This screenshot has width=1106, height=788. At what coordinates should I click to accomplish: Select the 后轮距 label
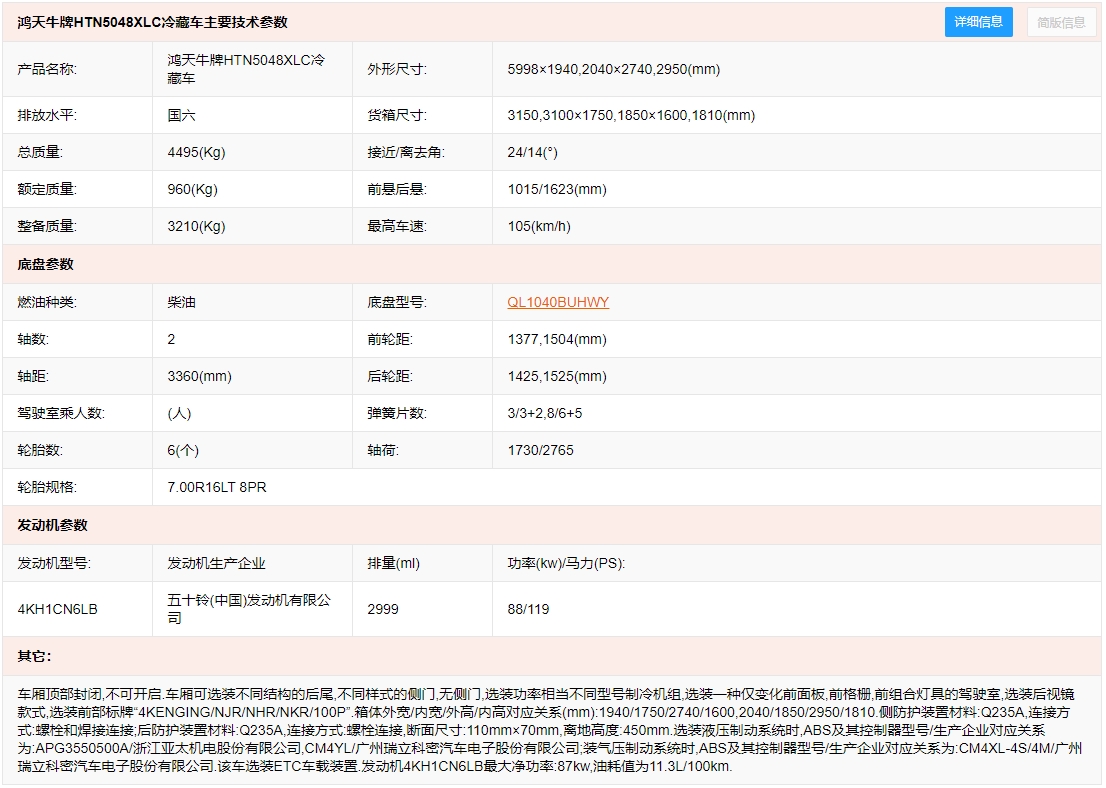click(389, 376)
